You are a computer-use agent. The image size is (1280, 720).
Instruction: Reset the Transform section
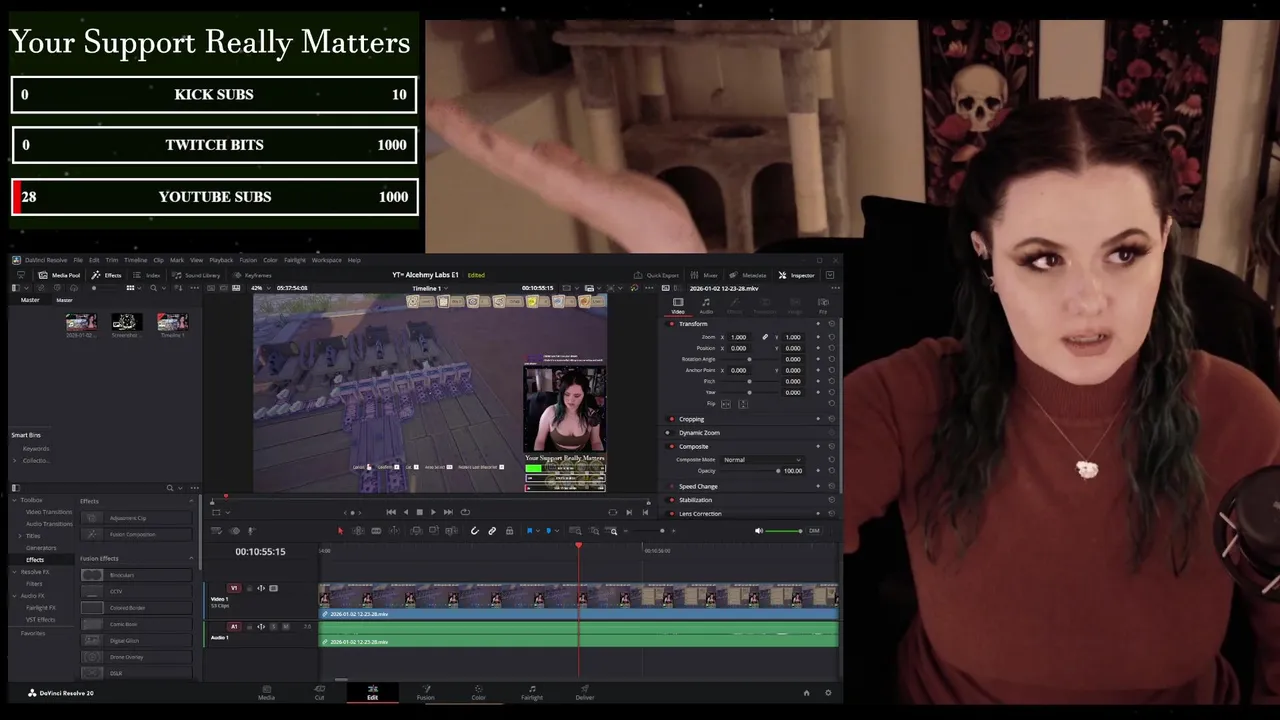831,324
